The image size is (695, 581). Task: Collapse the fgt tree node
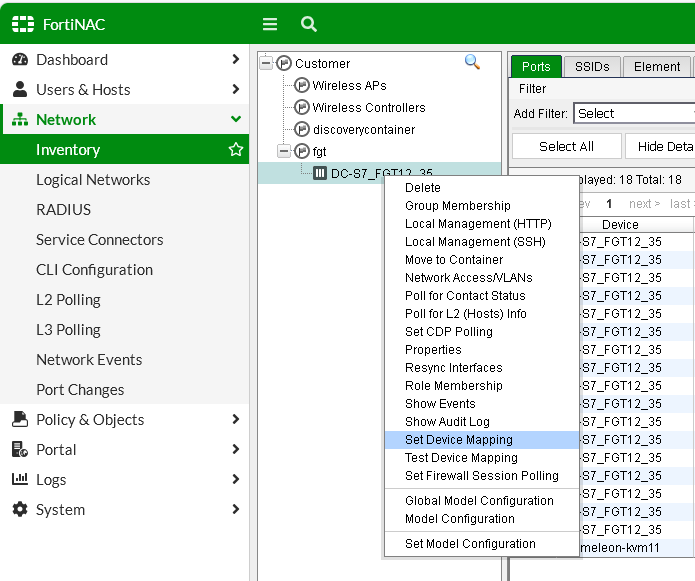click(284, 151)
